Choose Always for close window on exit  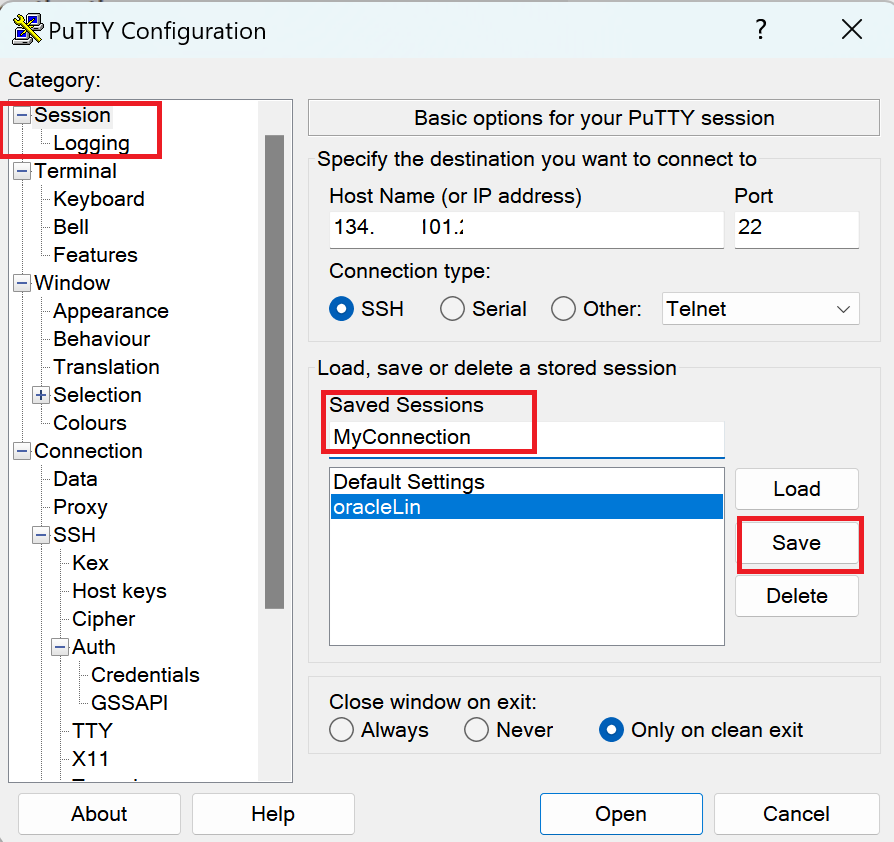[342, 730]
